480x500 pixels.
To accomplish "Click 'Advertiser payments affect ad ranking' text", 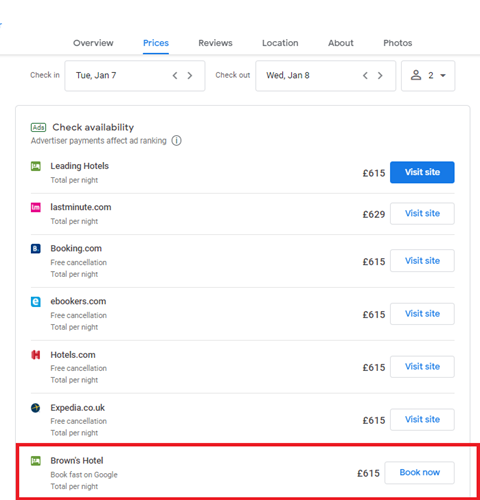I will coord(99,141).
